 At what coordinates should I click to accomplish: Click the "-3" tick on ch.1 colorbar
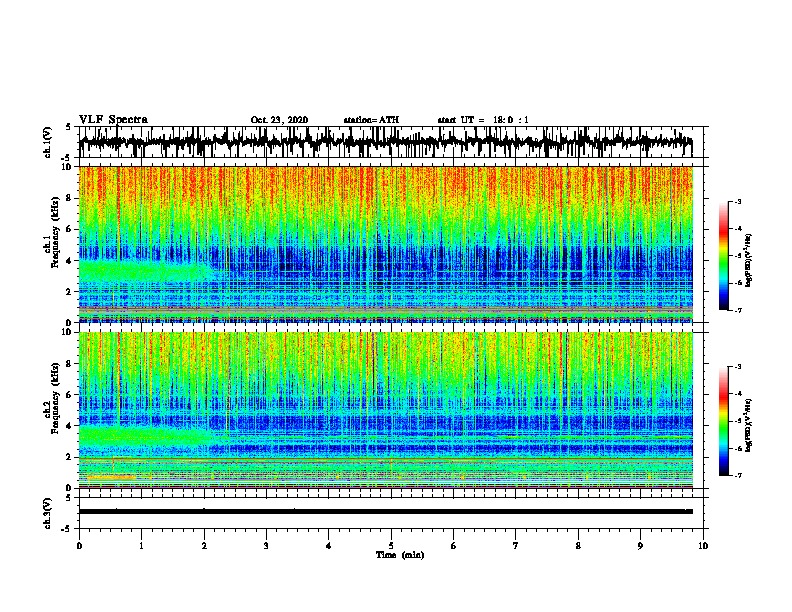pyautogui.click(x=738, y=202)
